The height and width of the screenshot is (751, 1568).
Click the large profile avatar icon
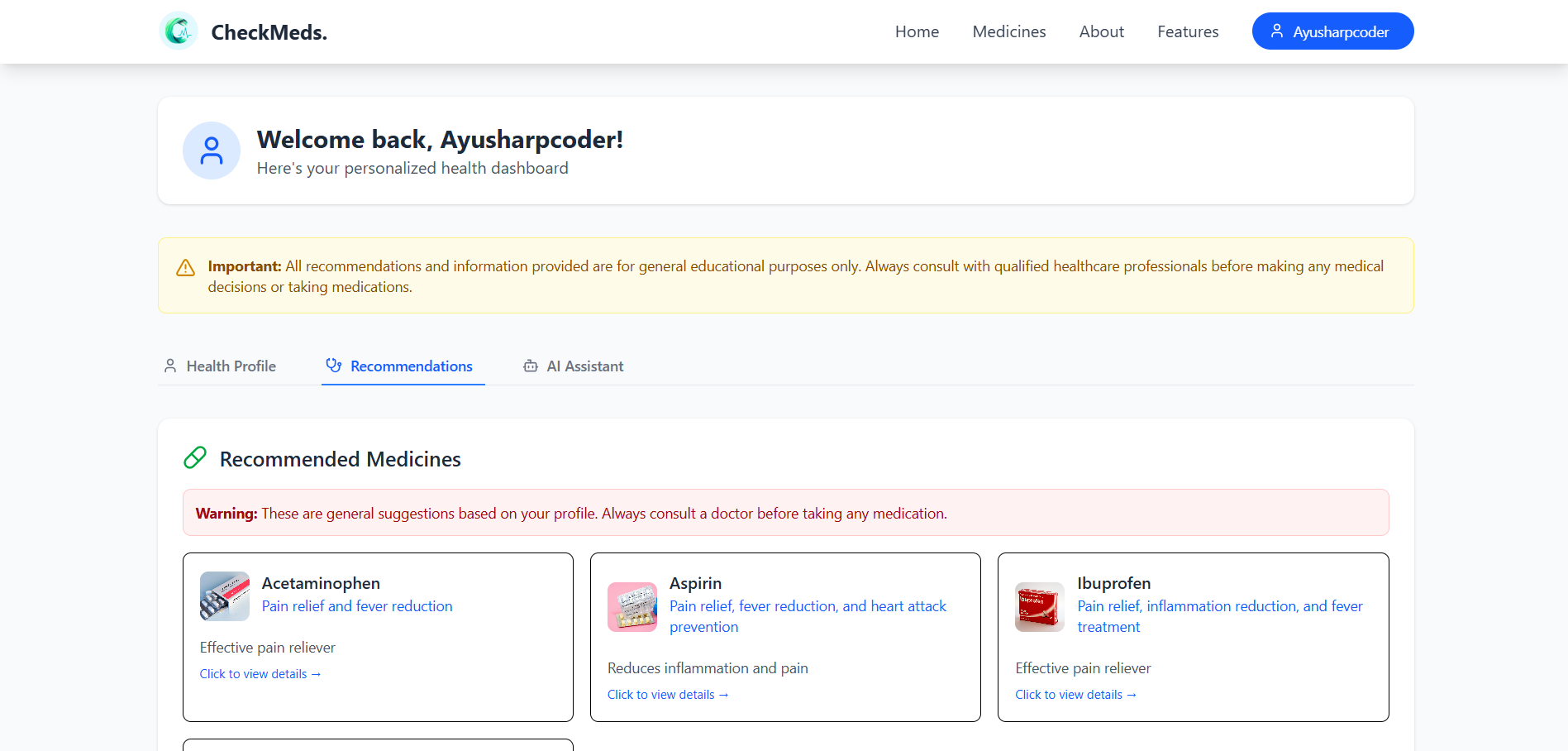(212, 151)
